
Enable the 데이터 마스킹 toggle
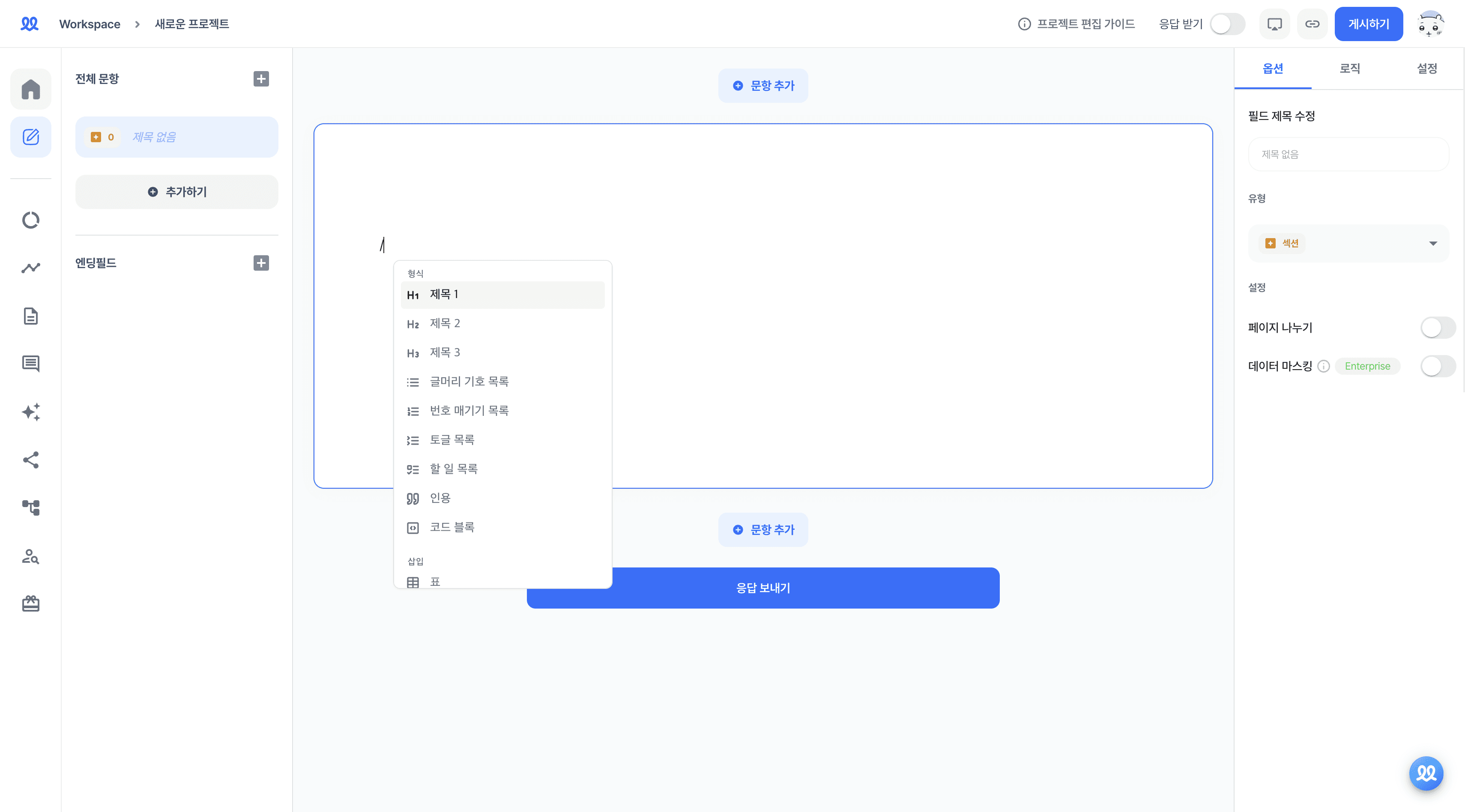click(x=1438, y=366)
